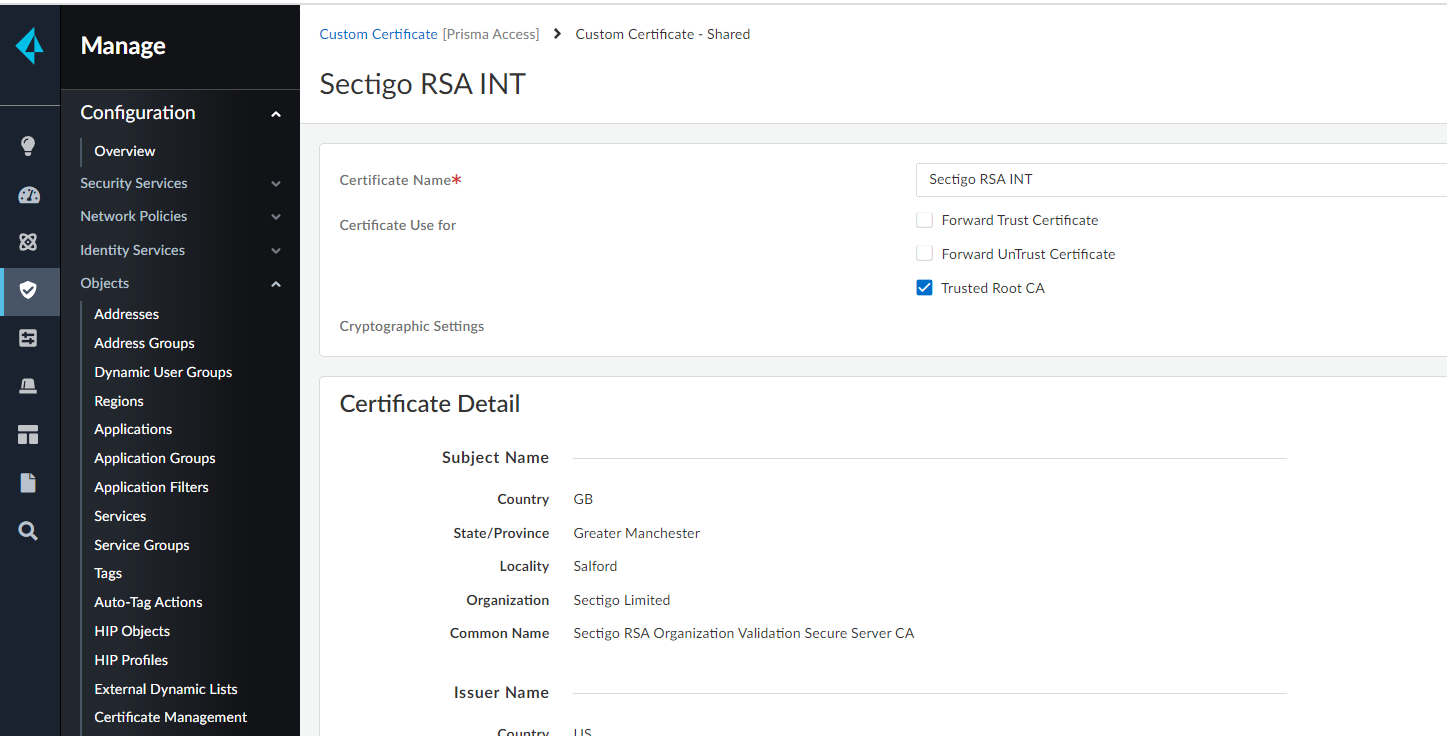This screenshot has width=1447, height=736.
Task: Check the Forward UnTrust Certificate option
Action: (x=925, y=254)
